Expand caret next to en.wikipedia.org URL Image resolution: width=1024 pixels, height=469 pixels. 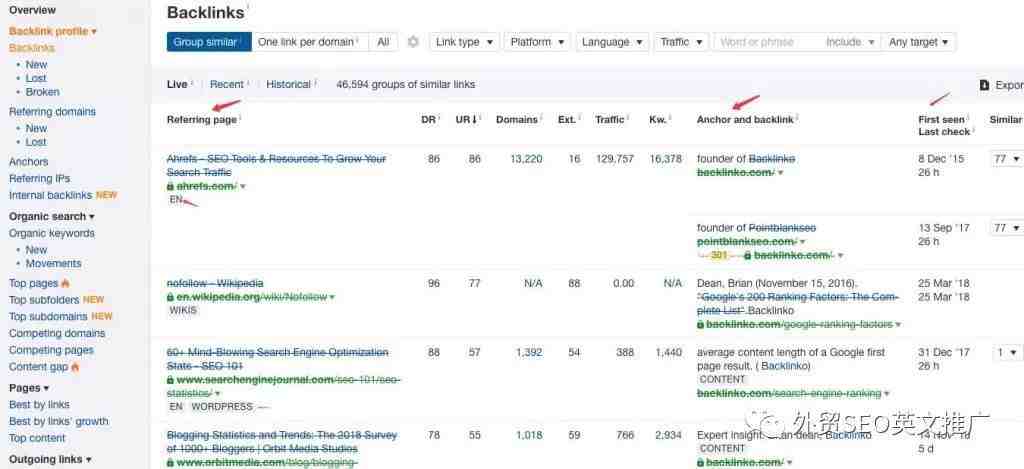(x=332, y=297)
